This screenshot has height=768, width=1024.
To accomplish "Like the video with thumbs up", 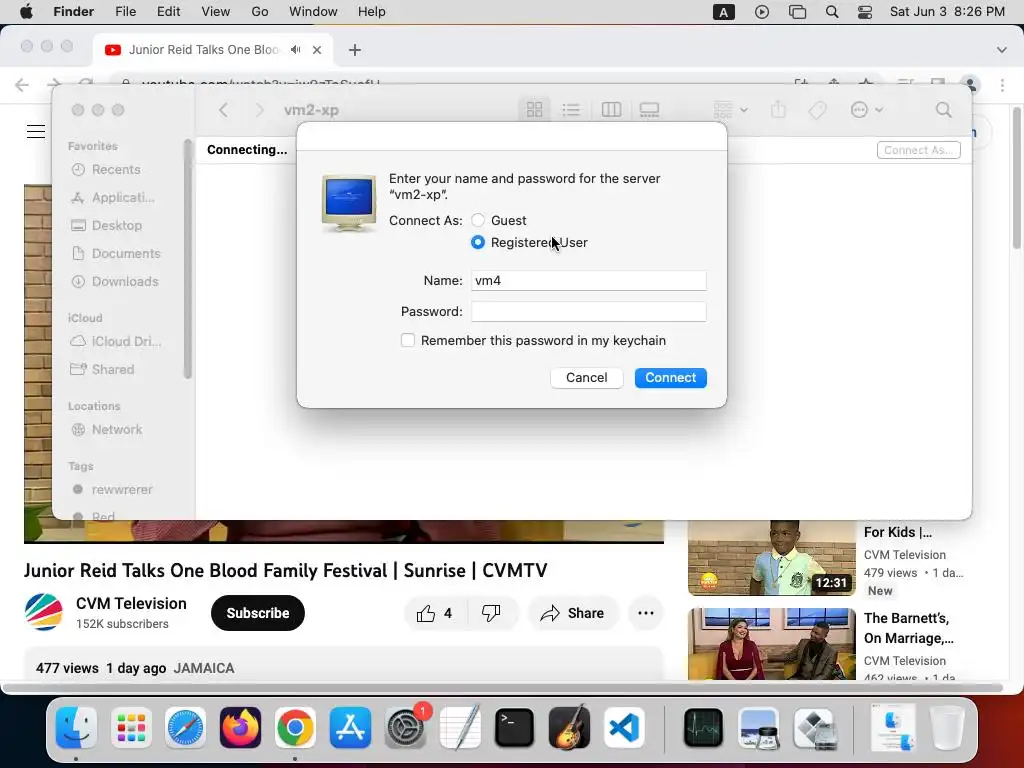I will (x=435, y=613).
